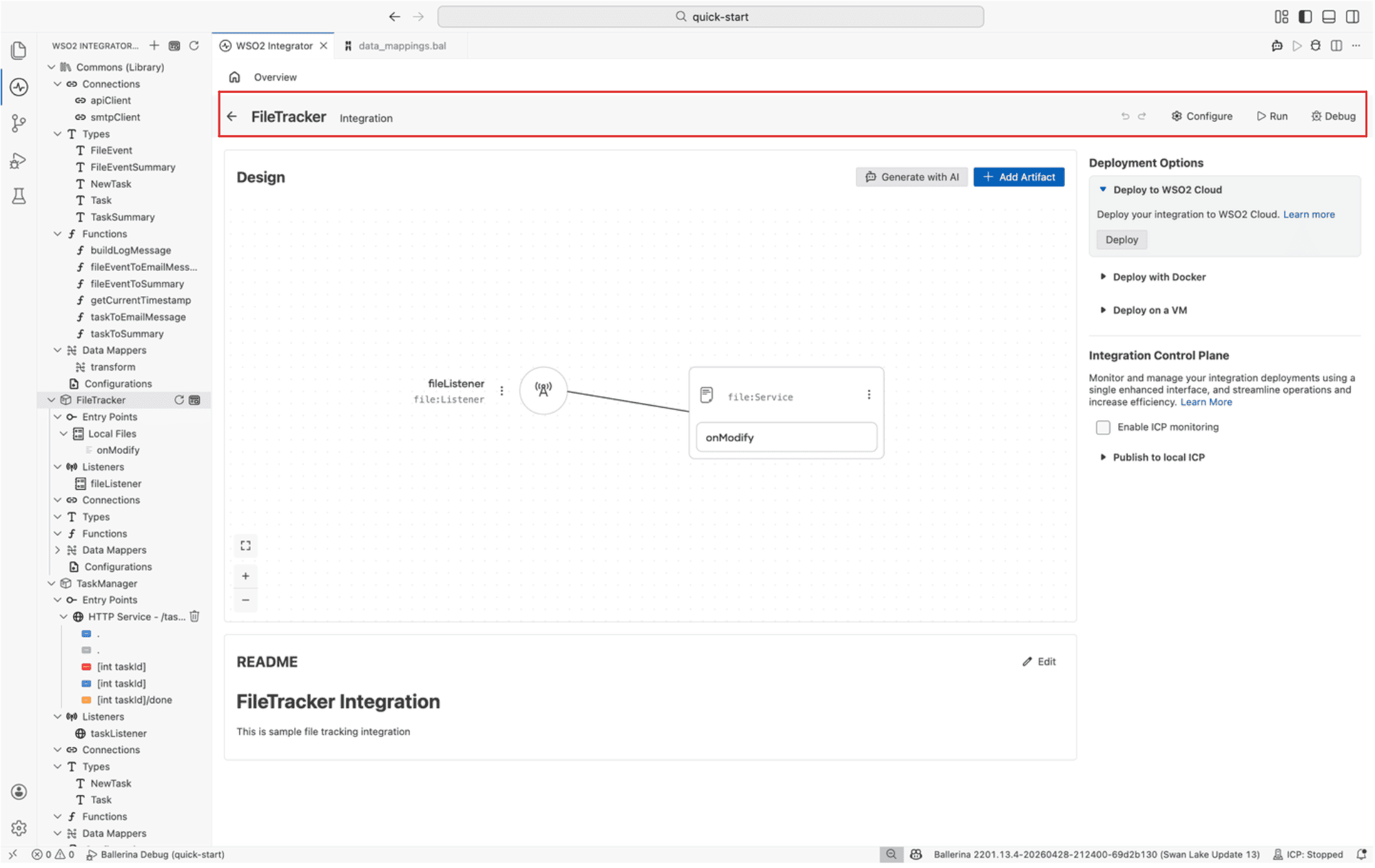Zoom in on the design diagram
1375x868 pixels.
246,577
